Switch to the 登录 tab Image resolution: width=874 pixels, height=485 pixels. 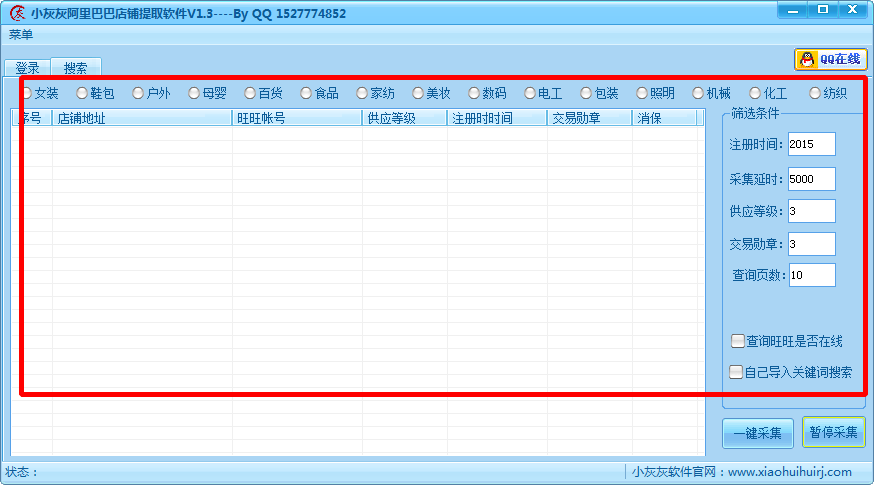tap(27, 67)
